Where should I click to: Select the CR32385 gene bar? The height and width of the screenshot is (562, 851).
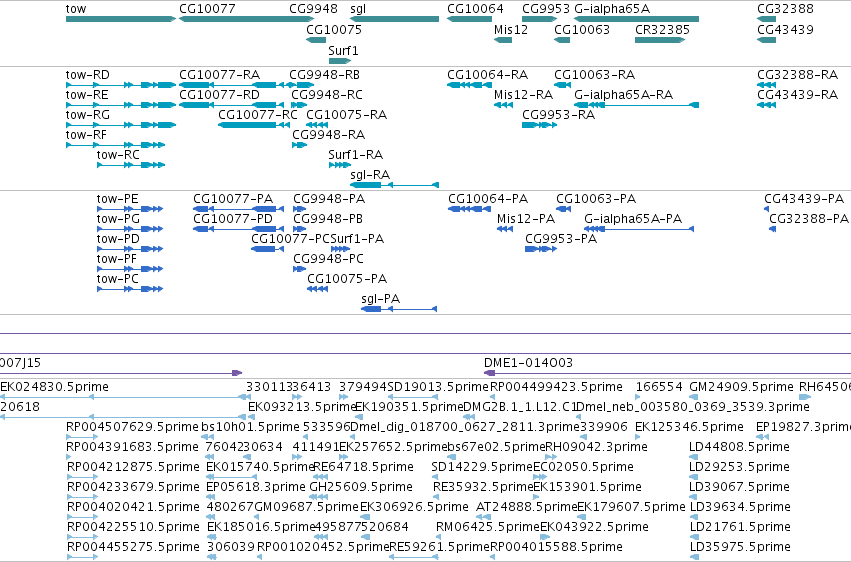[660, 40]
